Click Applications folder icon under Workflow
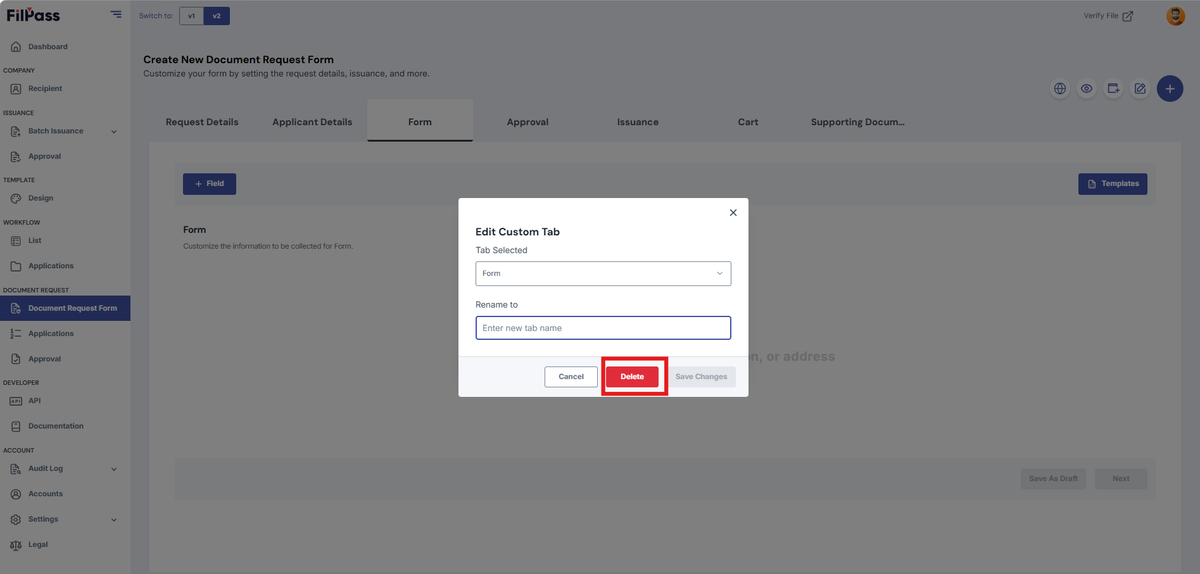 coord(15,266)
